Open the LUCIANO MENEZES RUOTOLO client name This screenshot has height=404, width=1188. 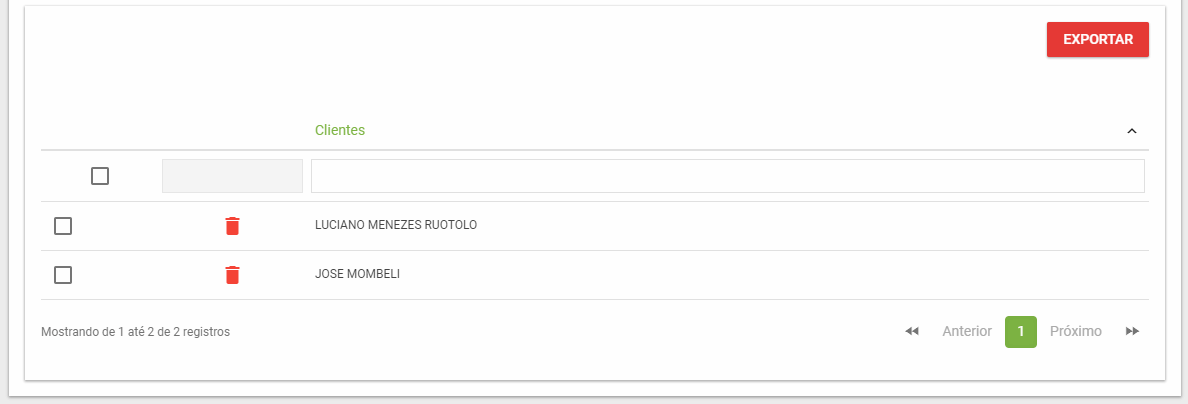pyautogui.click(x=395, y=225)
